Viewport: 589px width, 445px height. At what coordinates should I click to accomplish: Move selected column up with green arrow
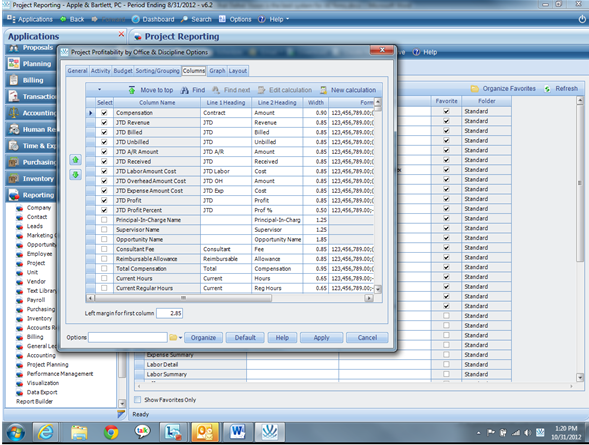point(76,160)
